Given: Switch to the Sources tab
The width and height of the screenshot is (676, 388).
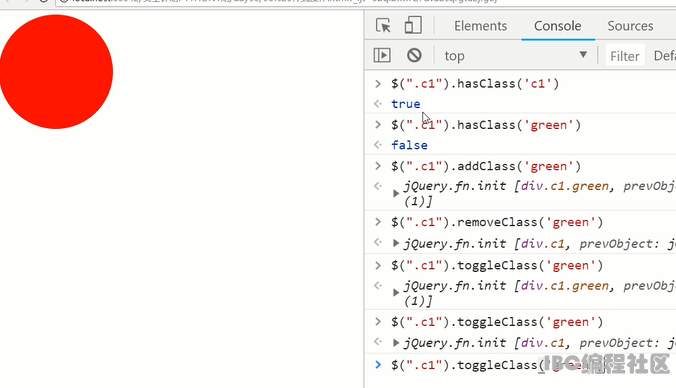Looking at the screenshot, I should coord(630,26).
